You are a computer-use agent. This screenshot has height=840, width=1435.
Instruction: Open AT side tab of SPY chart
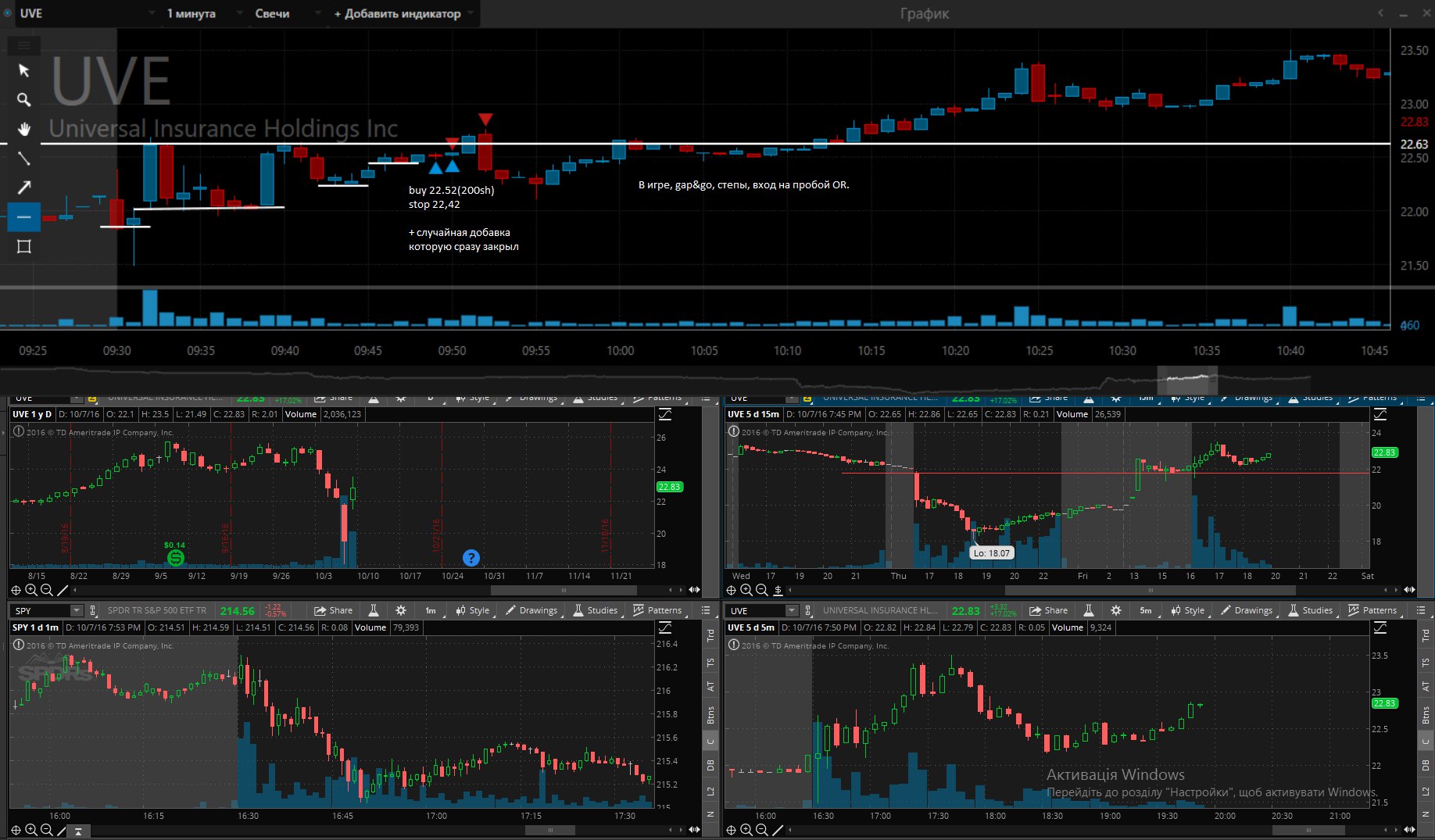click(x=710, y=687)
